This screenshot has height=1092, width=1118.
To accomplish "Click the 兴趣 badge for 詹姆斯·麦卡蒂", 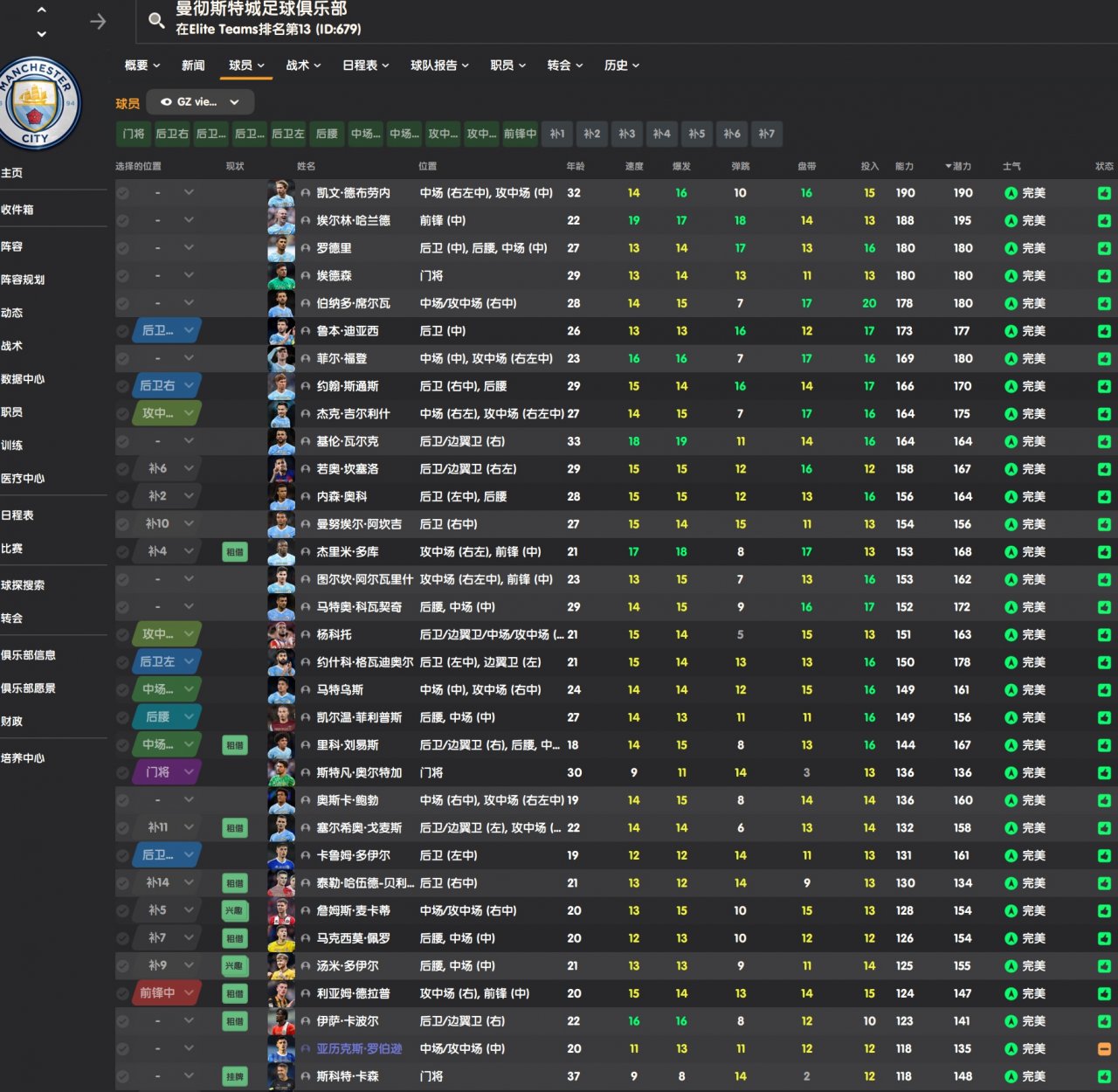I will tap(235, 911).
